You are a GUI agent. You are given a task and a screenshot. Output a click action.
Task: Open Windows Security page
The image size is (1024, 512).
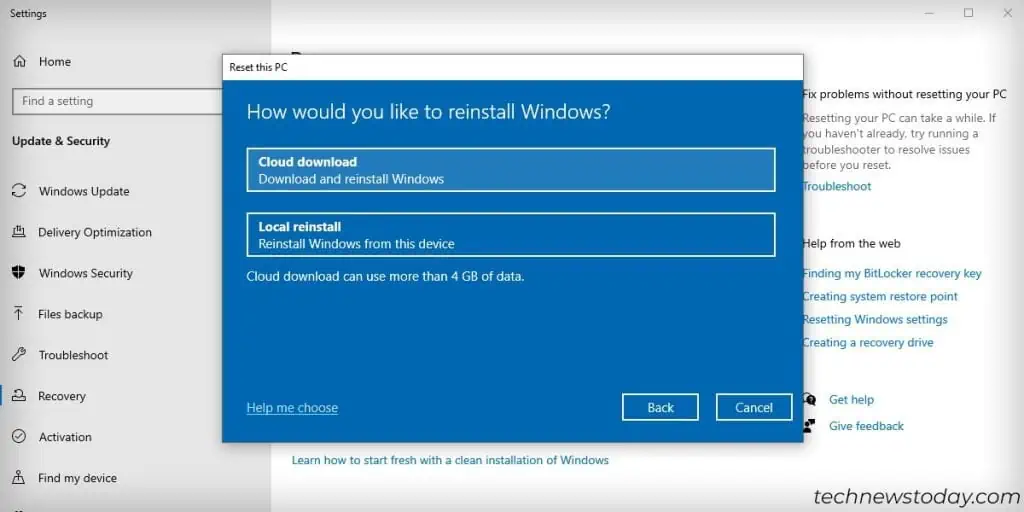tap(86, 273)
